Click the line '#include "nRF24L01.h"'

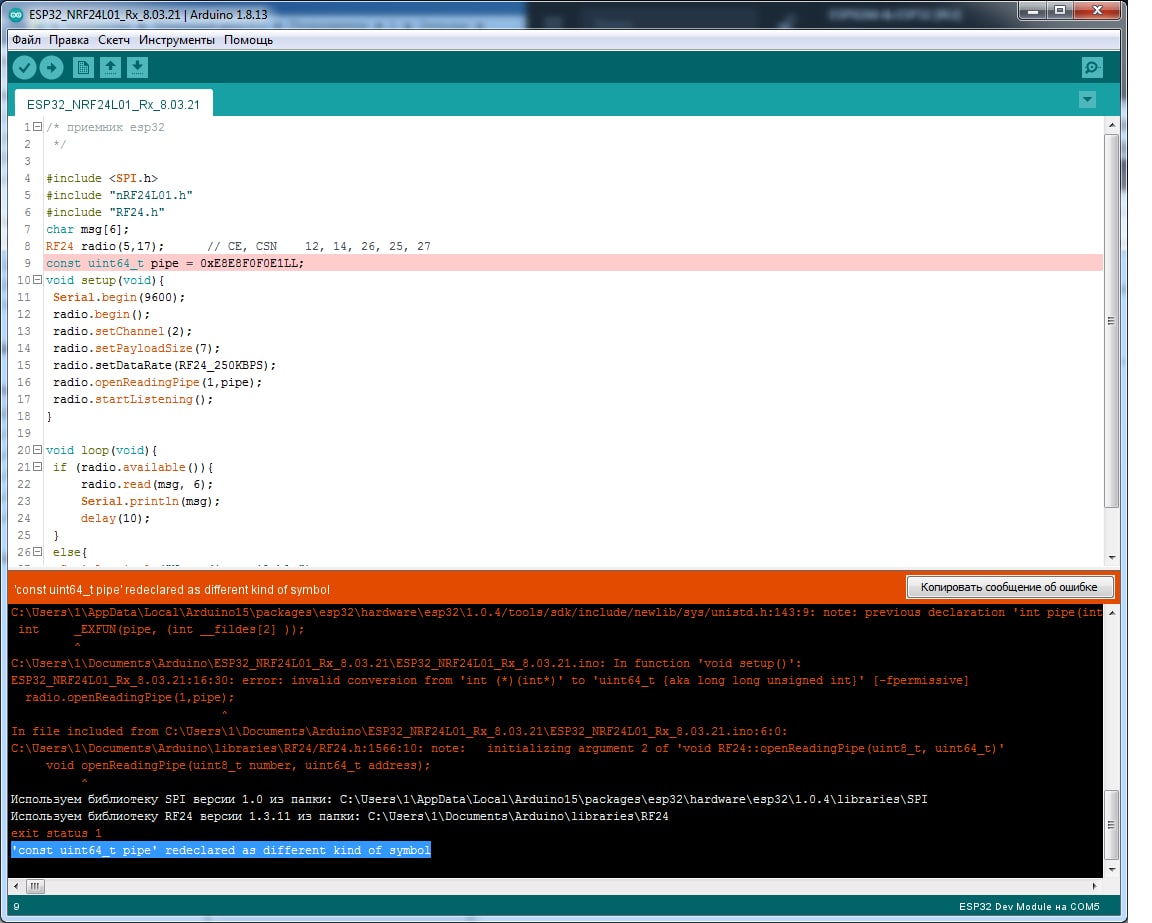click(119, 195)
